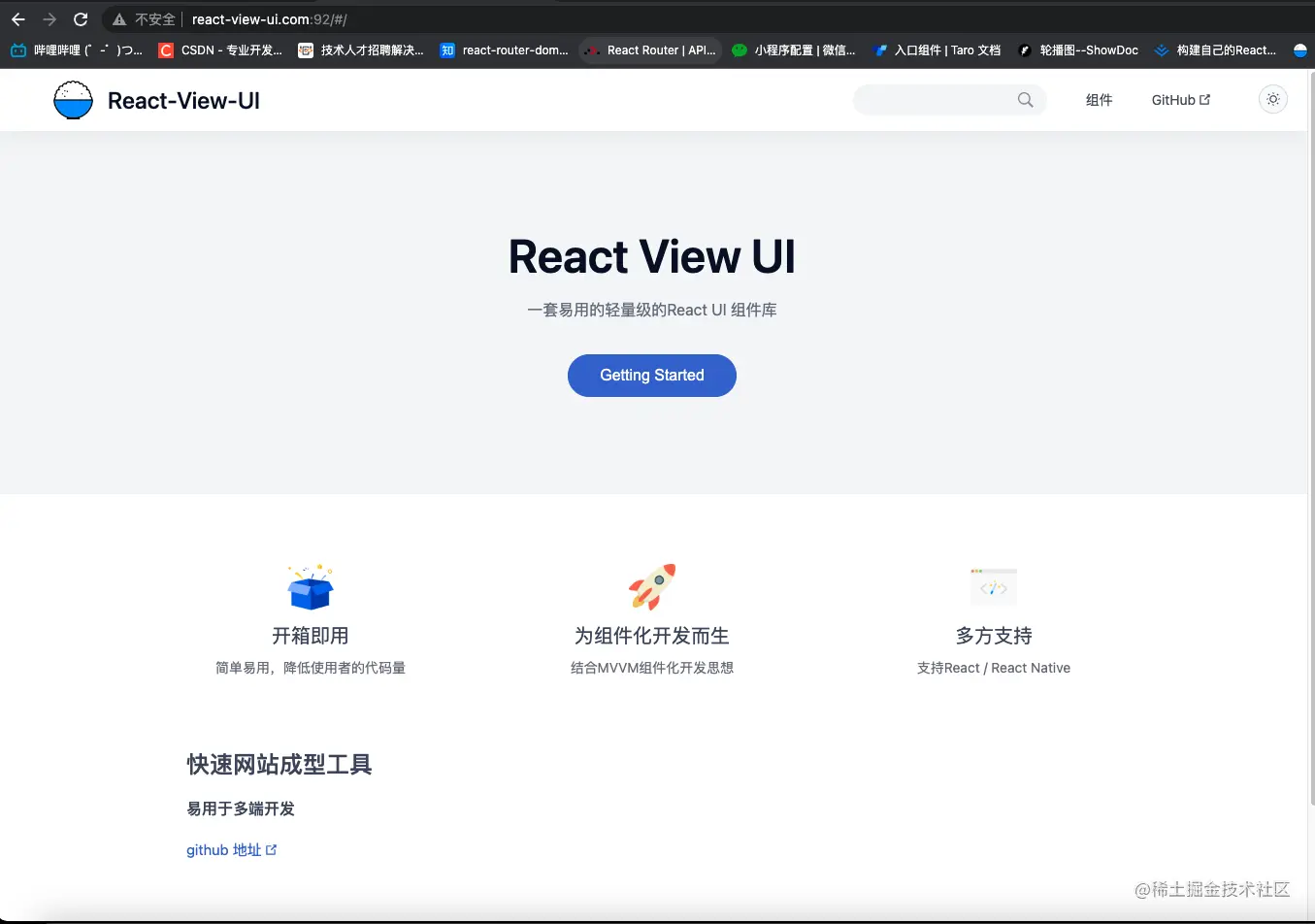Open the github 地址 link
The height and width of the screenshot is (924, 1315).
232,850
